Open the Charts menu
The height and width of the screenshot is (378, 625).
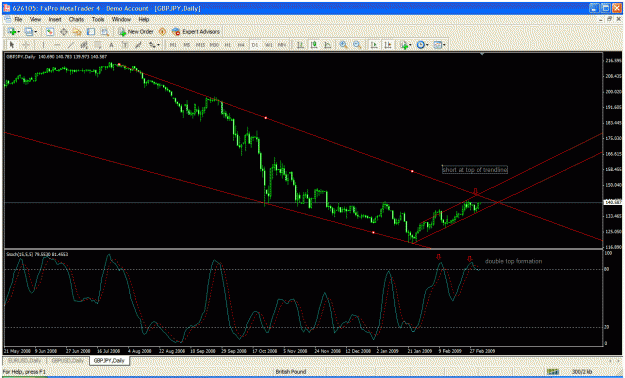tap(76, 19)
